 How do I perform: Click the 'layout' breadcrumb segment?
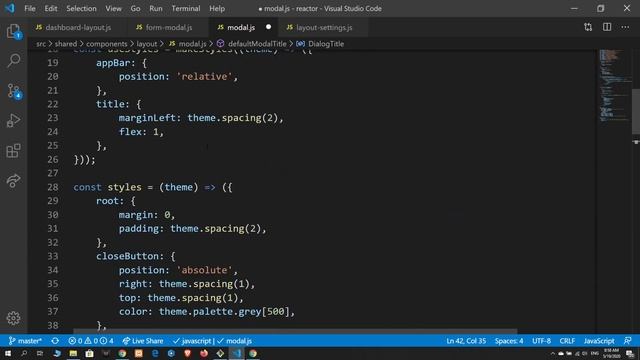click(x=147, y=44)
